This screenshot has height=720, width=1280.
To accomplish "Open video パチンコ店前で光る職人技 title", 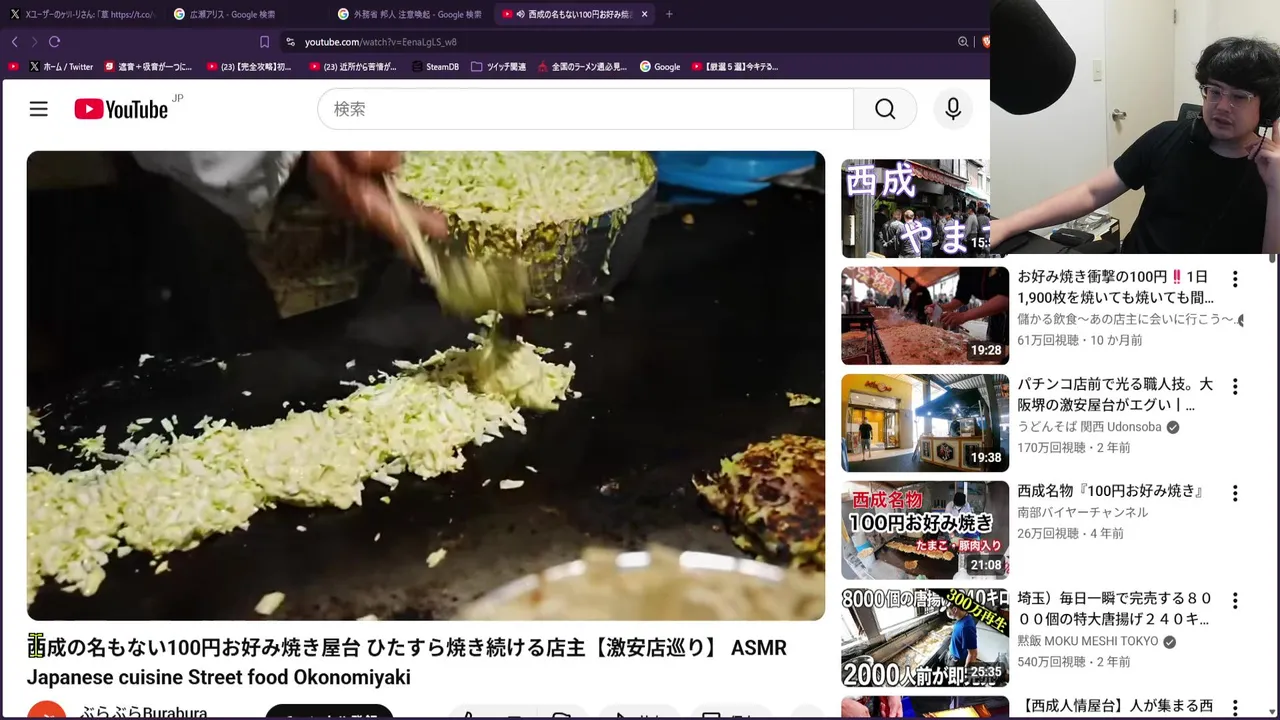I will pyautogui.click(x=1115, y=394).
